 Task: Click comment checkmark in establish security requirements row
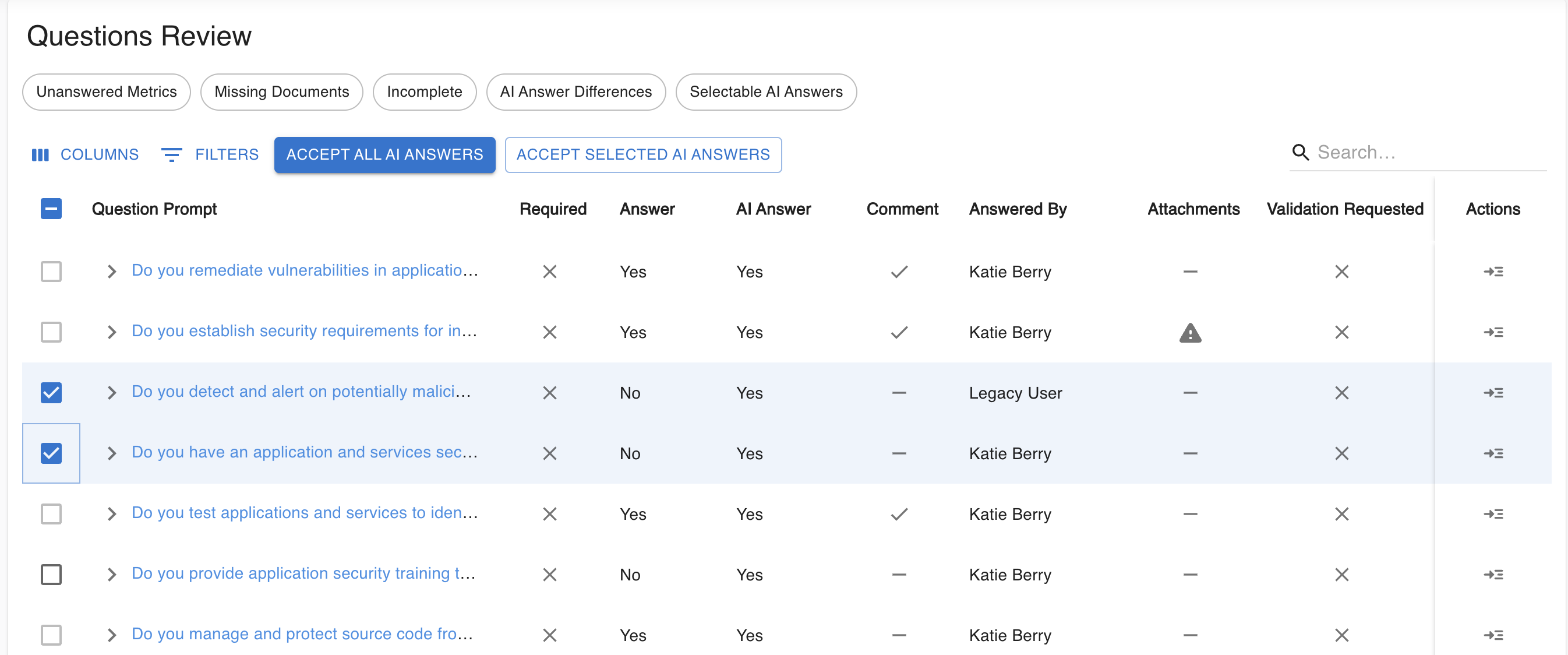[x=899, y=332]
